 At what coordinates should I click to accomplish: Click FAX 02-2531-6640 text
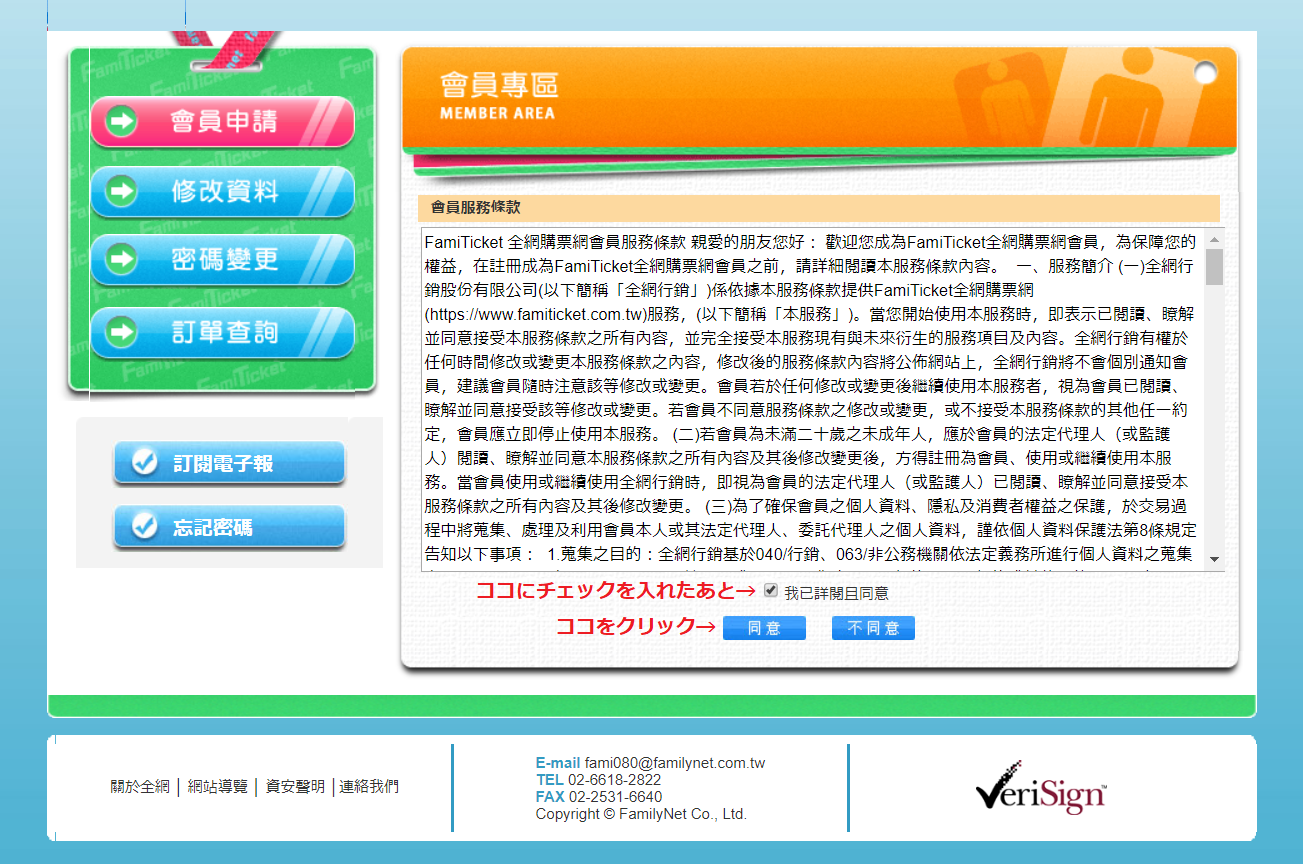(x=599, y=797)
